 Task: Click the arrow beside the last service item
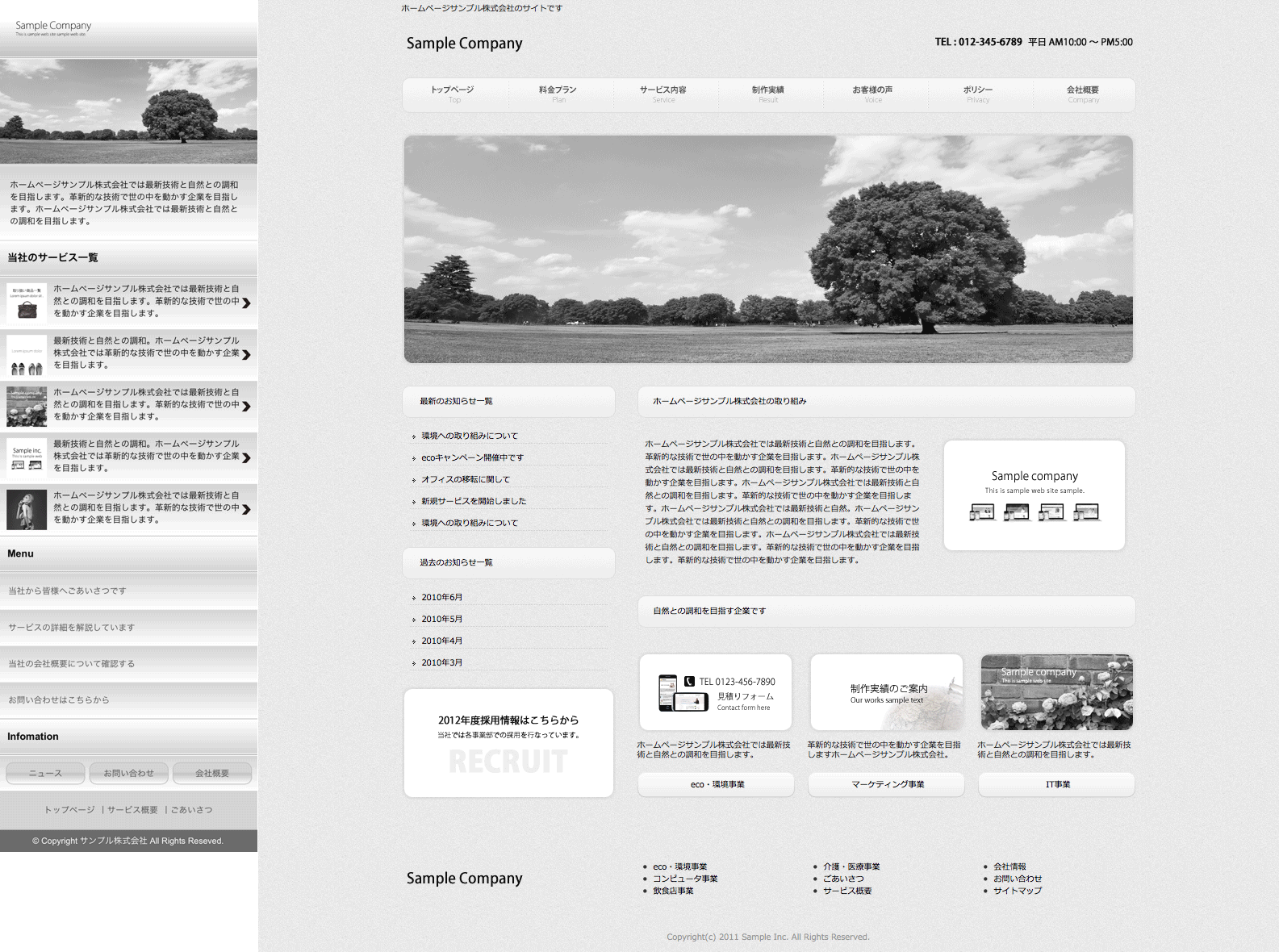point(246,509)
